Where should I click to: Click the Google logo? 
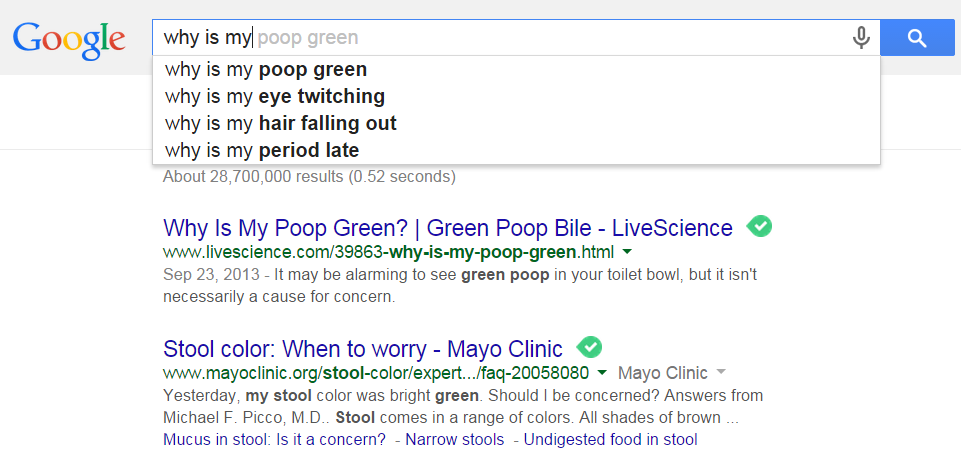(68, 39)
